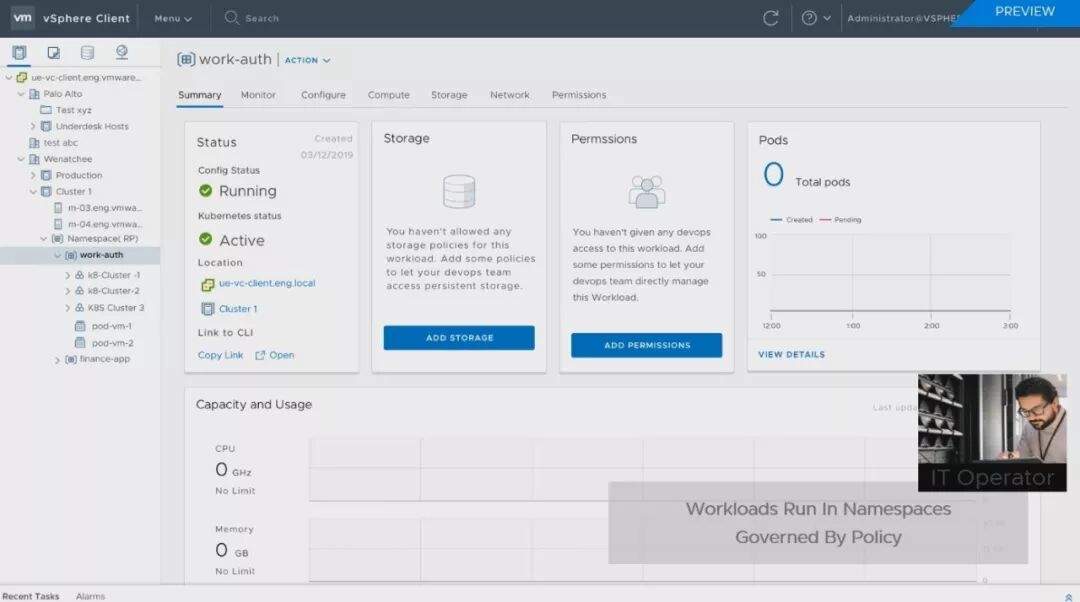Switch to the Summary tab
This screenshot has height=602, width=1080.
click(200, 95)
